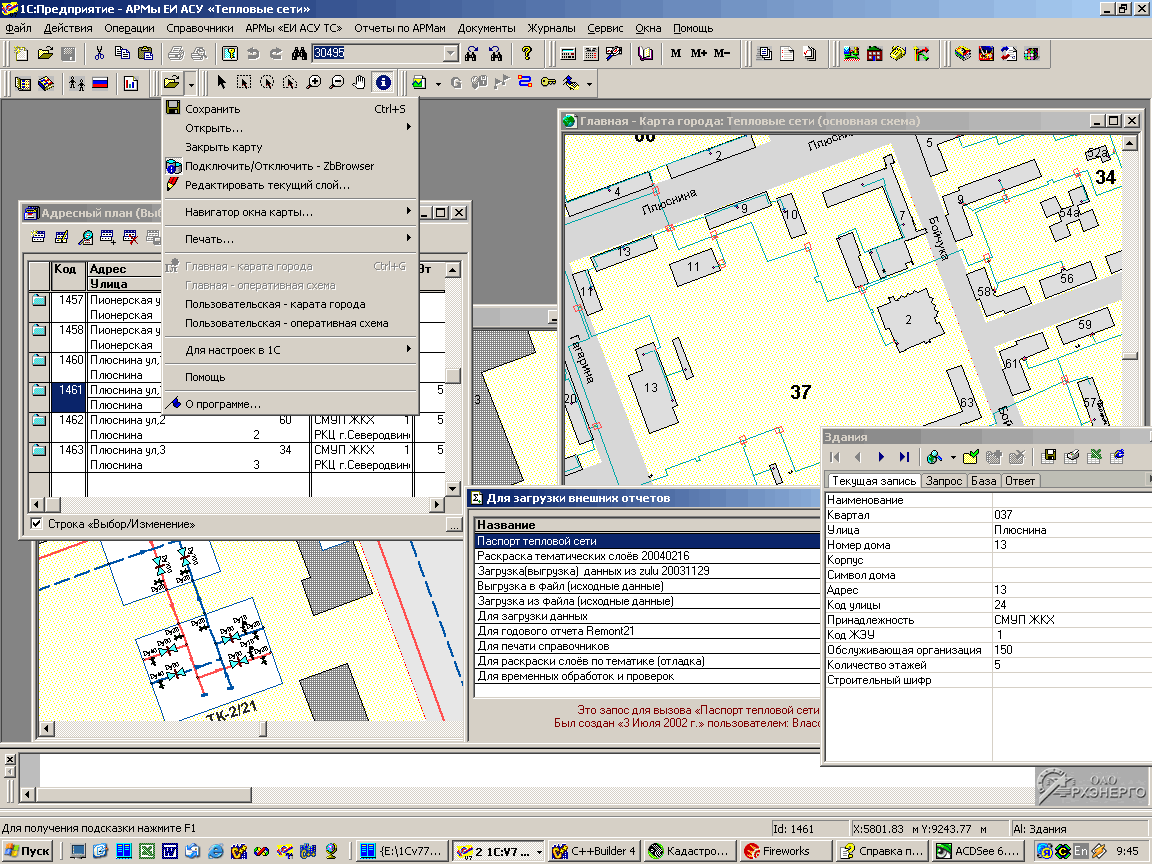1152x864 pixels.
Task: Activate the zoom out magnifier tool
Action: pos(337,83)
